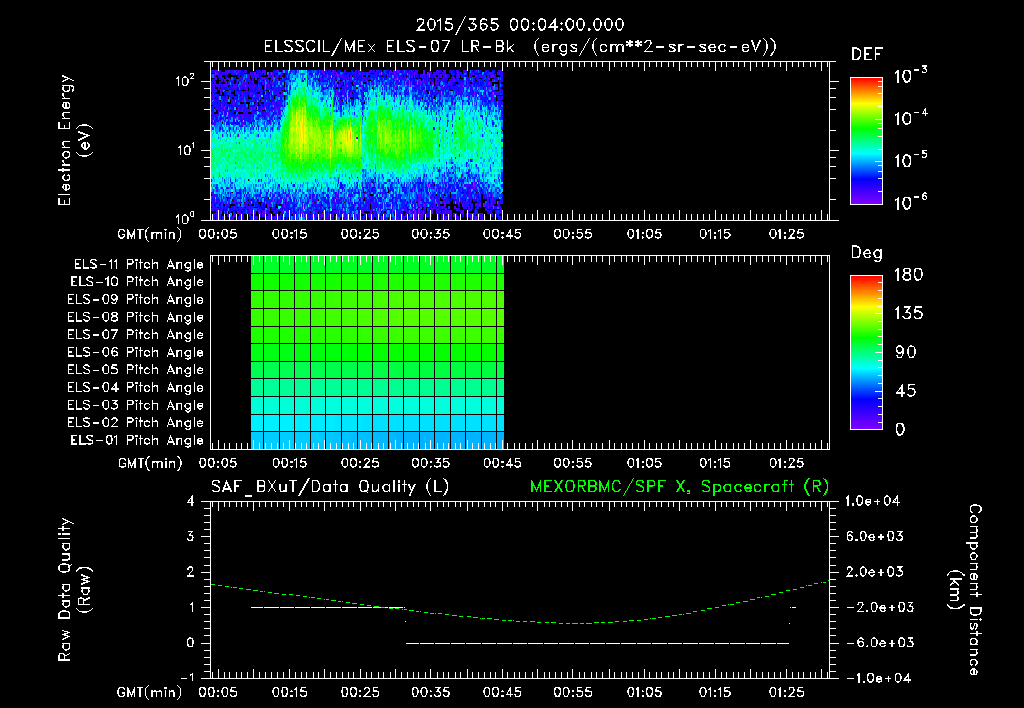The image size is (1024, 708).
Task: Click the Deg pitch angle color bar
Action: [x=866, y=353]
